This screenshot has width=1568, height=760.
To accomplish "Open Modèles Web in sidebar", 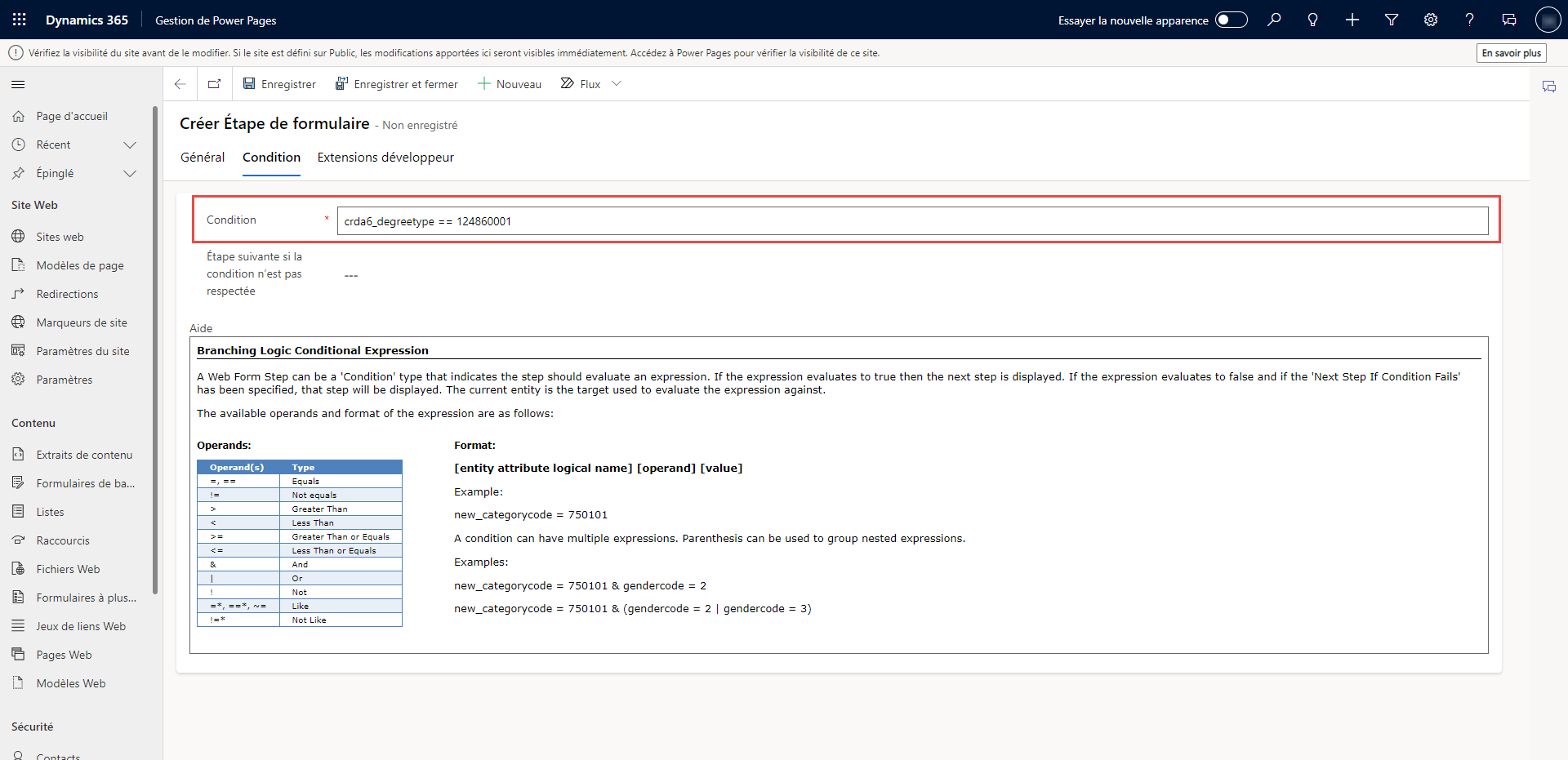I will click(71, 683).
